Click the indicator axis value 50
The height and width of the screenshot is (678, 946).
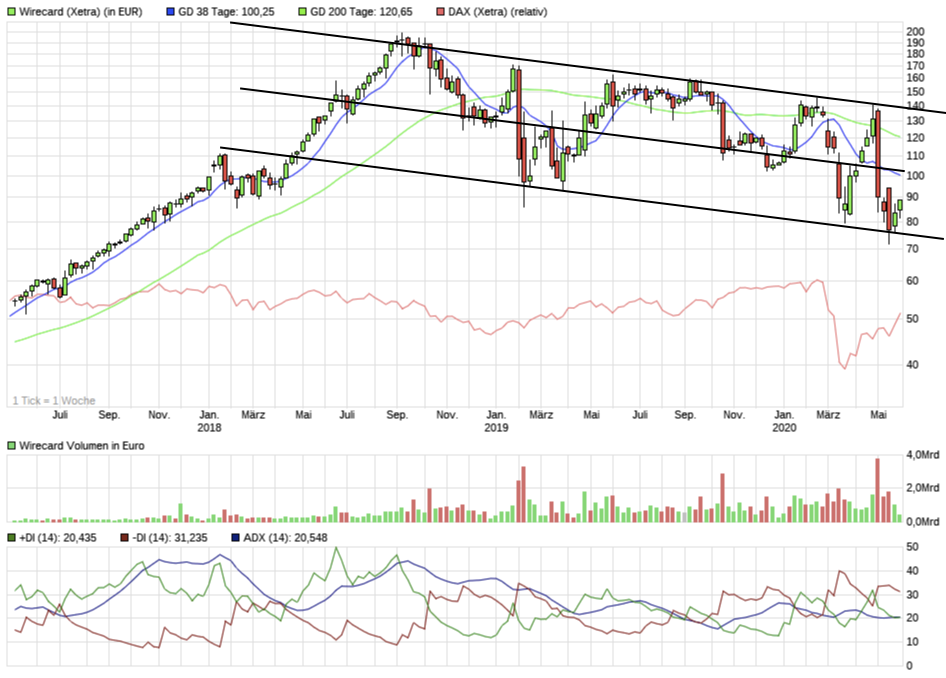[913, 547]
